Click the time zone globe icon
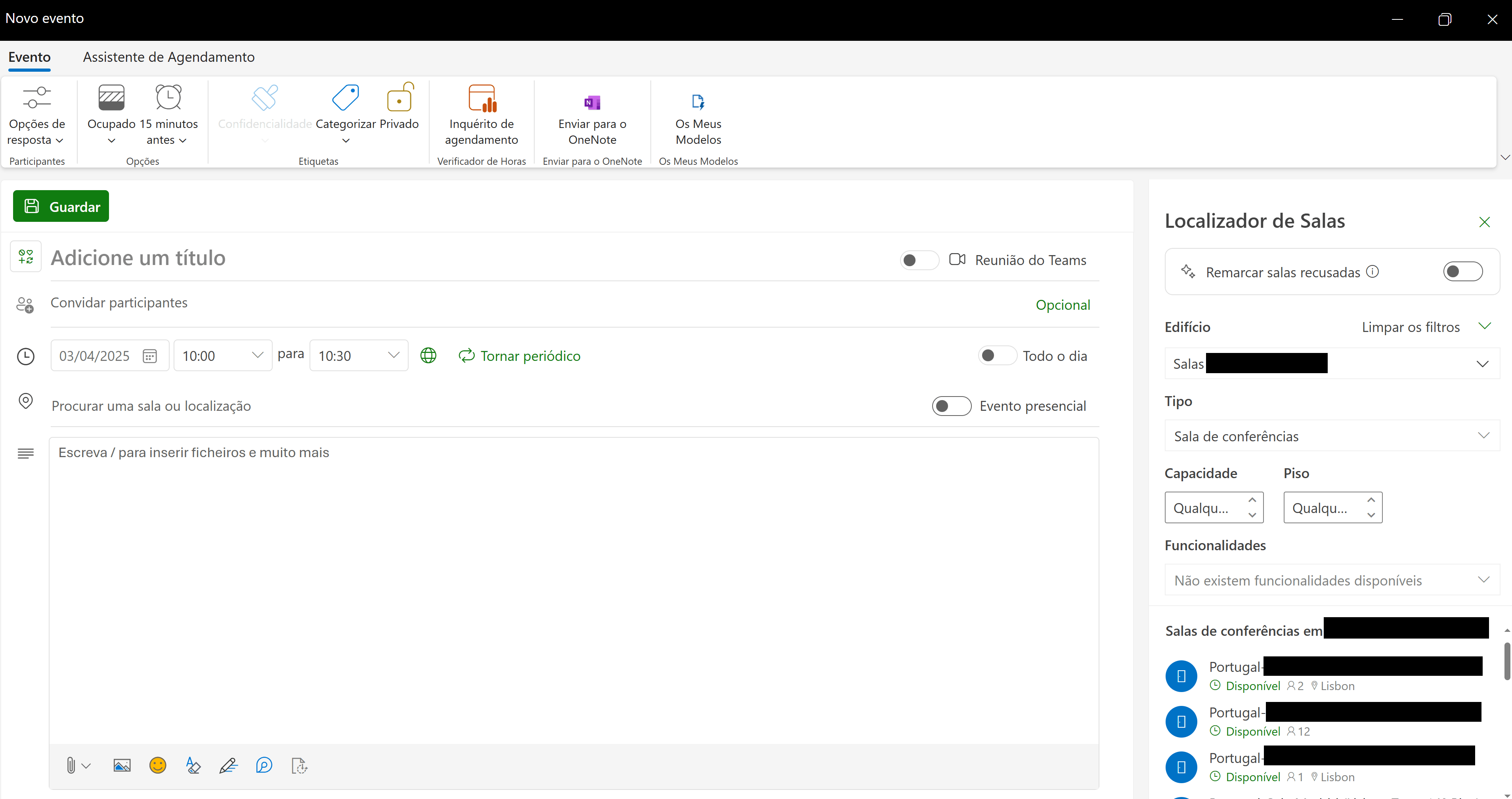Screen dimensions: 1512x799 428,355
